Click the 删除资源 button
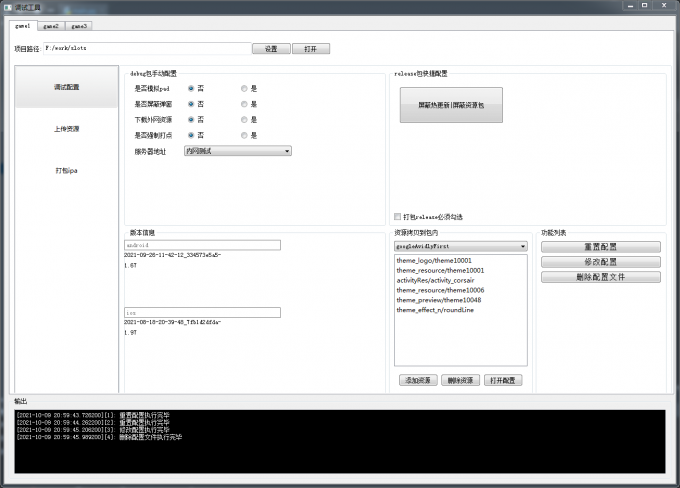The image size is (680, 488). 460,380
